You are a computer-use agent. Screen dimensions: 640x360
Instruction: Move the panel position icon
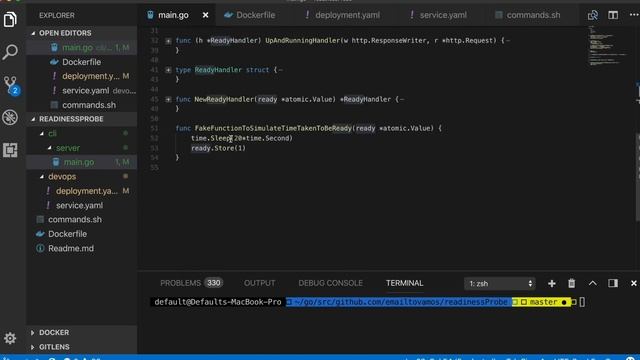[613, 283]
